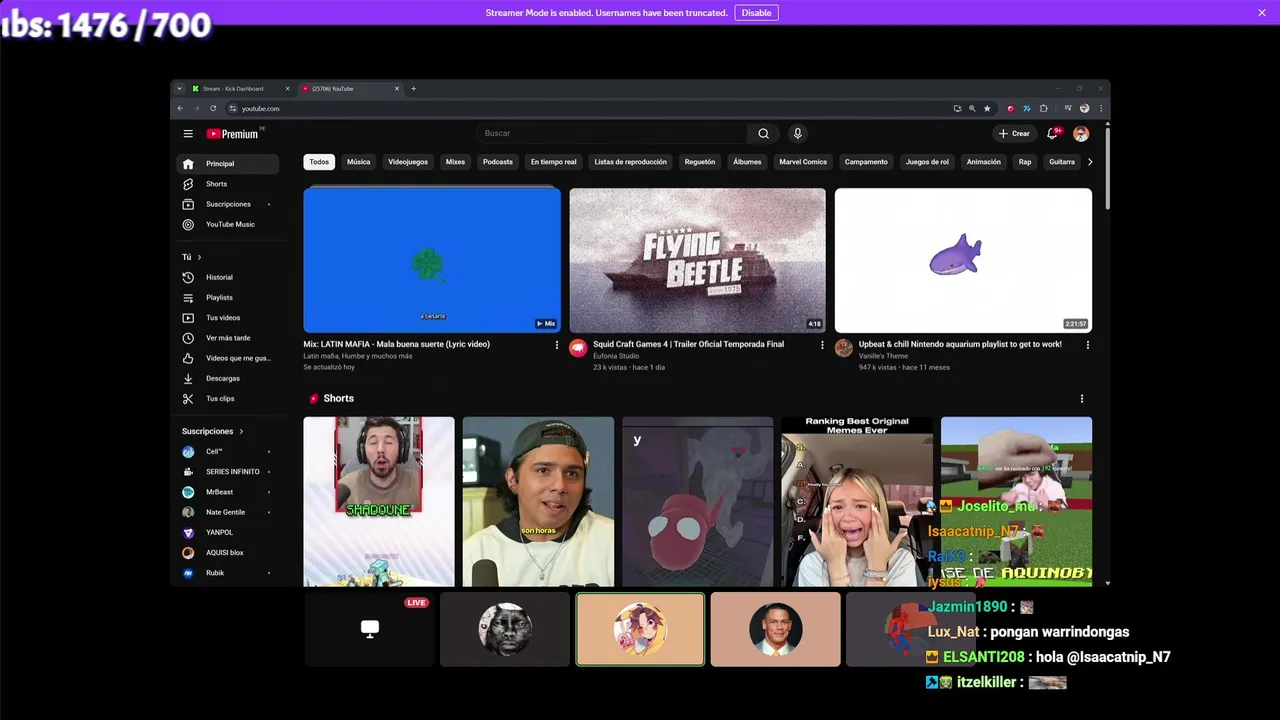The width and height of the screenshot is (1280, 720).
Task: Open Playlists in the sidebar
Action: 228,297
